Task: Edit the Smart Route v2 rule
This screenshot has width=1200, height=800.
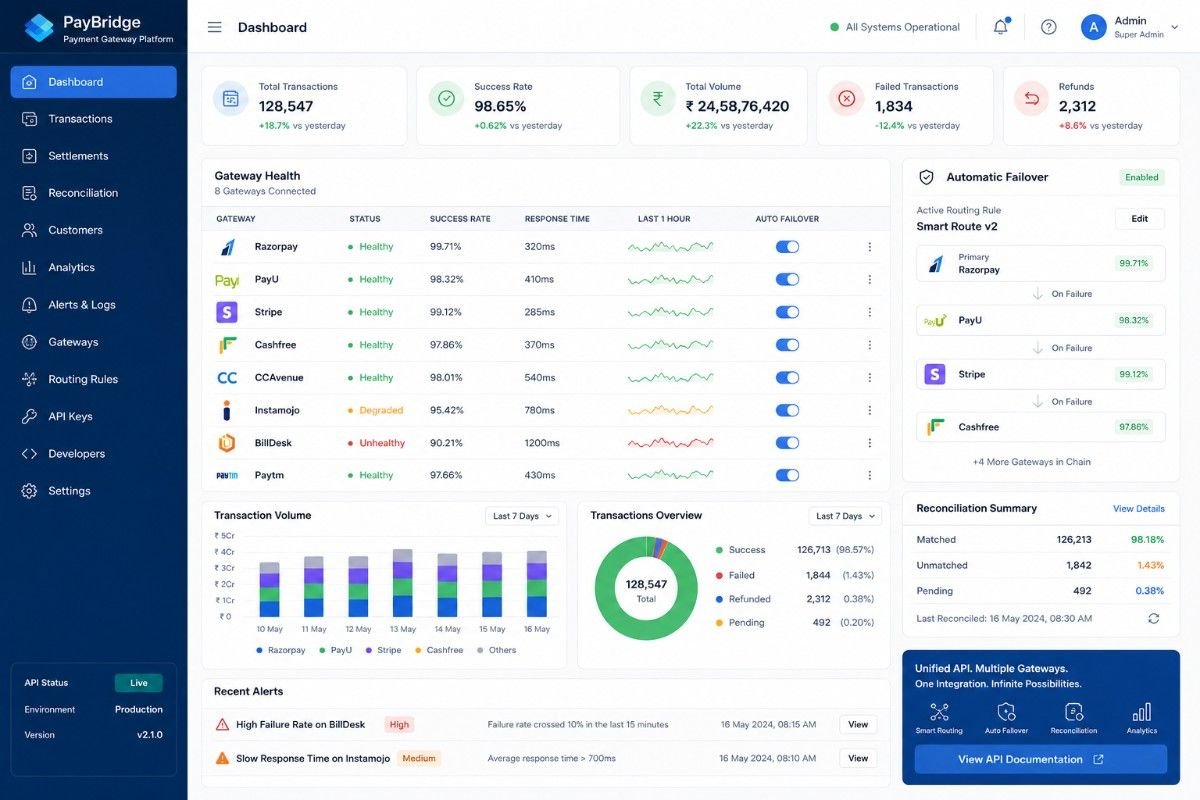Action: pyautogui.click(x=1140, y=219)
